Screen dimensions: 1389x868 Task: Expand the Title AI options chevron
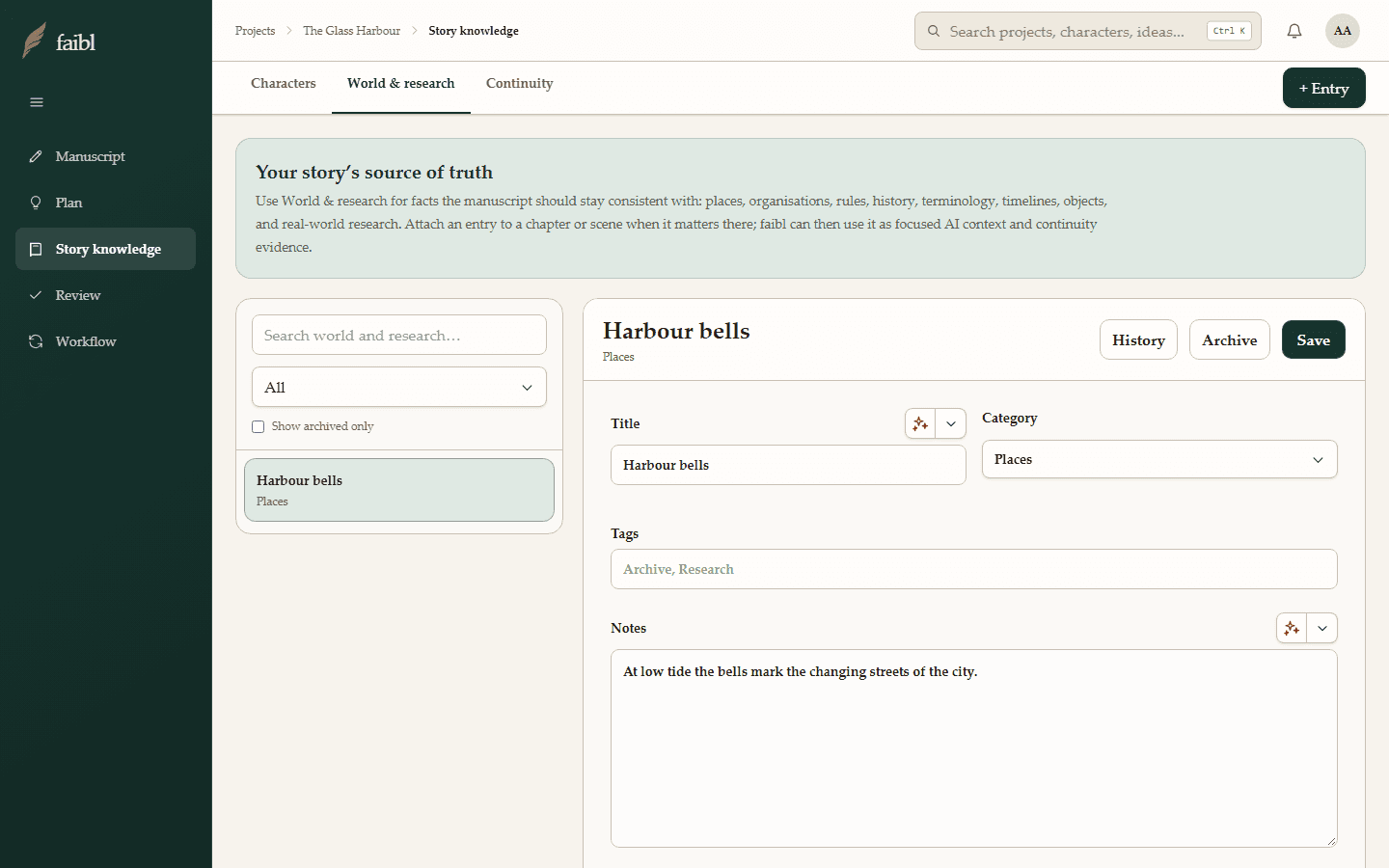point(951,423)
